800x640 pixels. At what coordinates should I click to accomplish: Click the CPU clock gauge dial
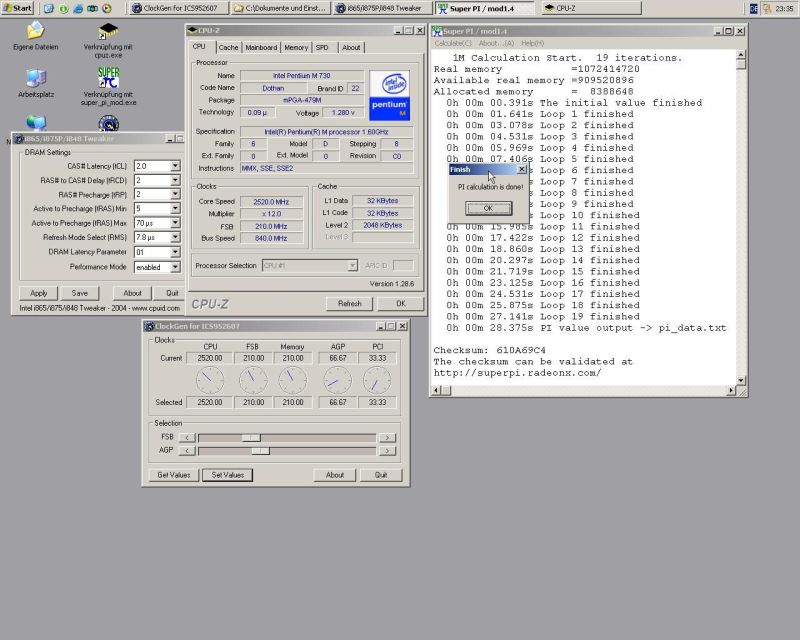coord(210,380)
